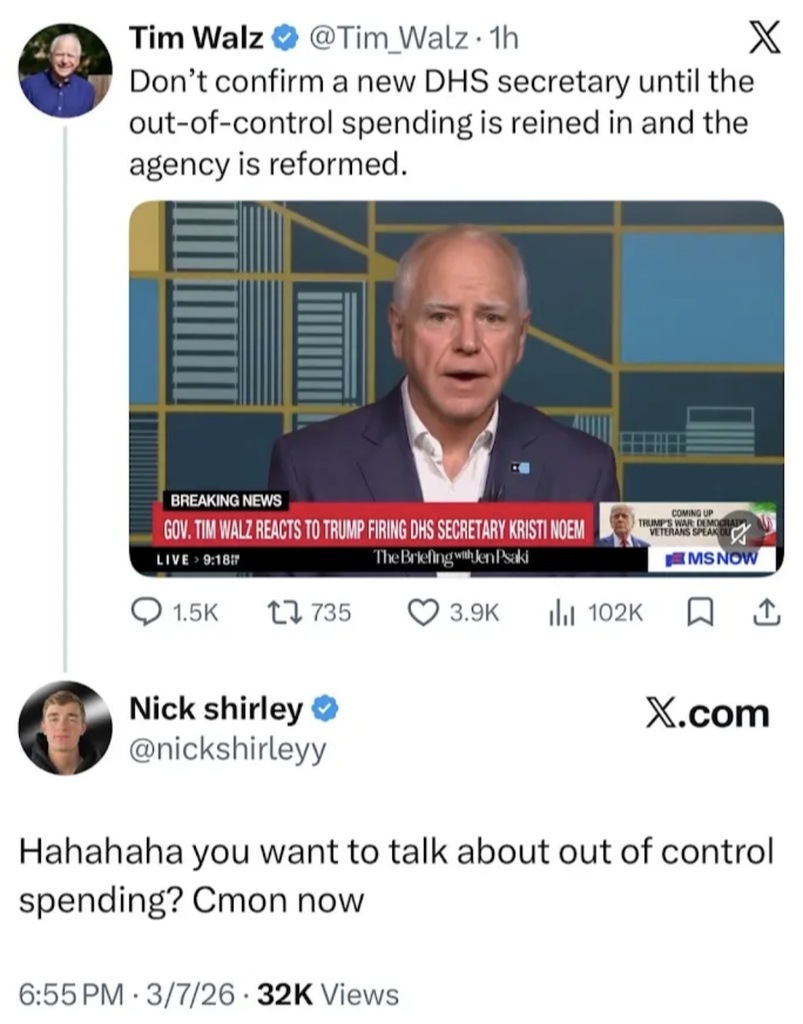Play the MS NOW video clip
The width and height of the screenshot is (803, 1024).
tap(456, 389)
